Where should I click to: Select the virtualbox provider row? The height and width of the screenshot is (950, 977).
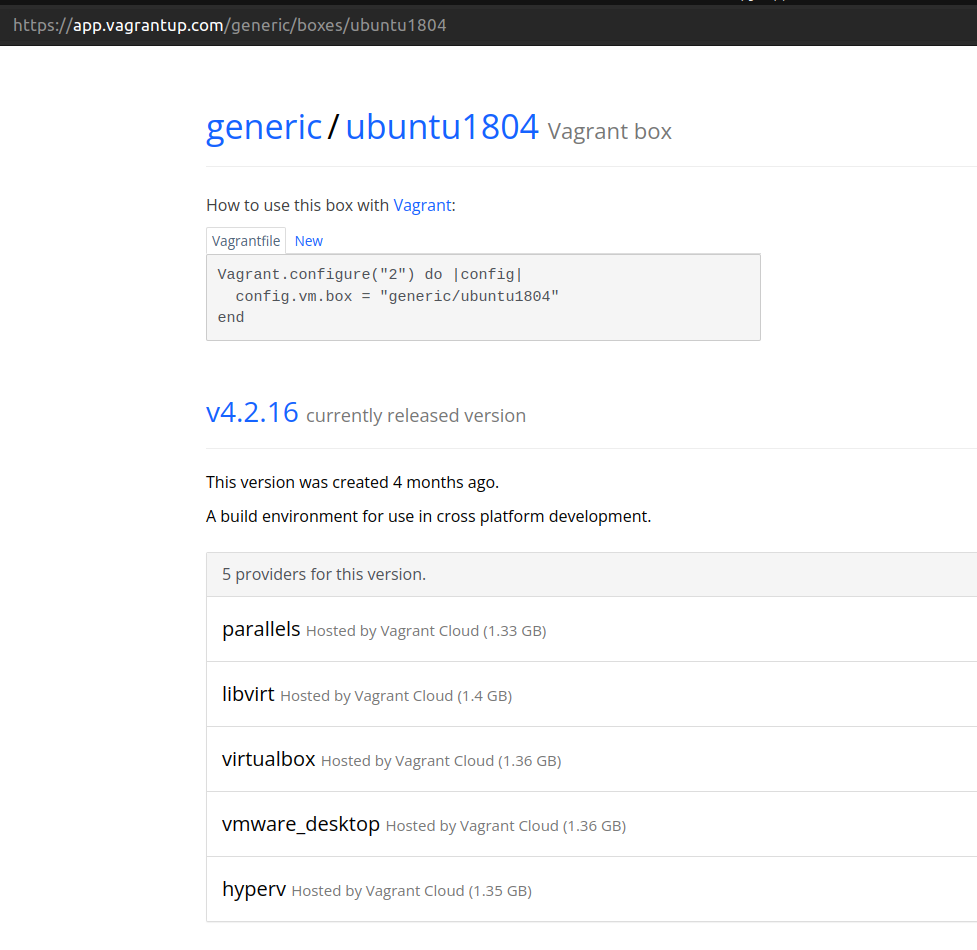(592, 759)
